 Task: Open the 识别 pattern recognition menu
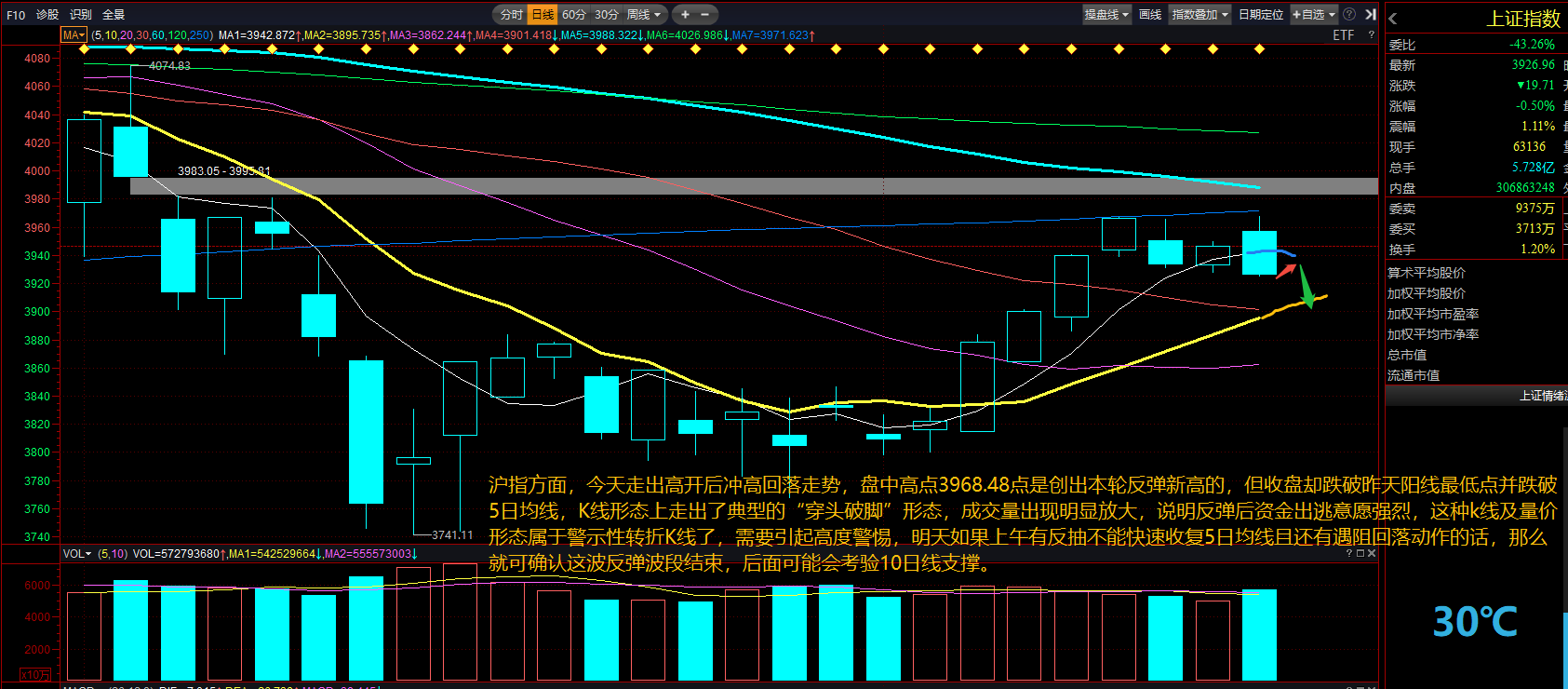pos(81,15)
